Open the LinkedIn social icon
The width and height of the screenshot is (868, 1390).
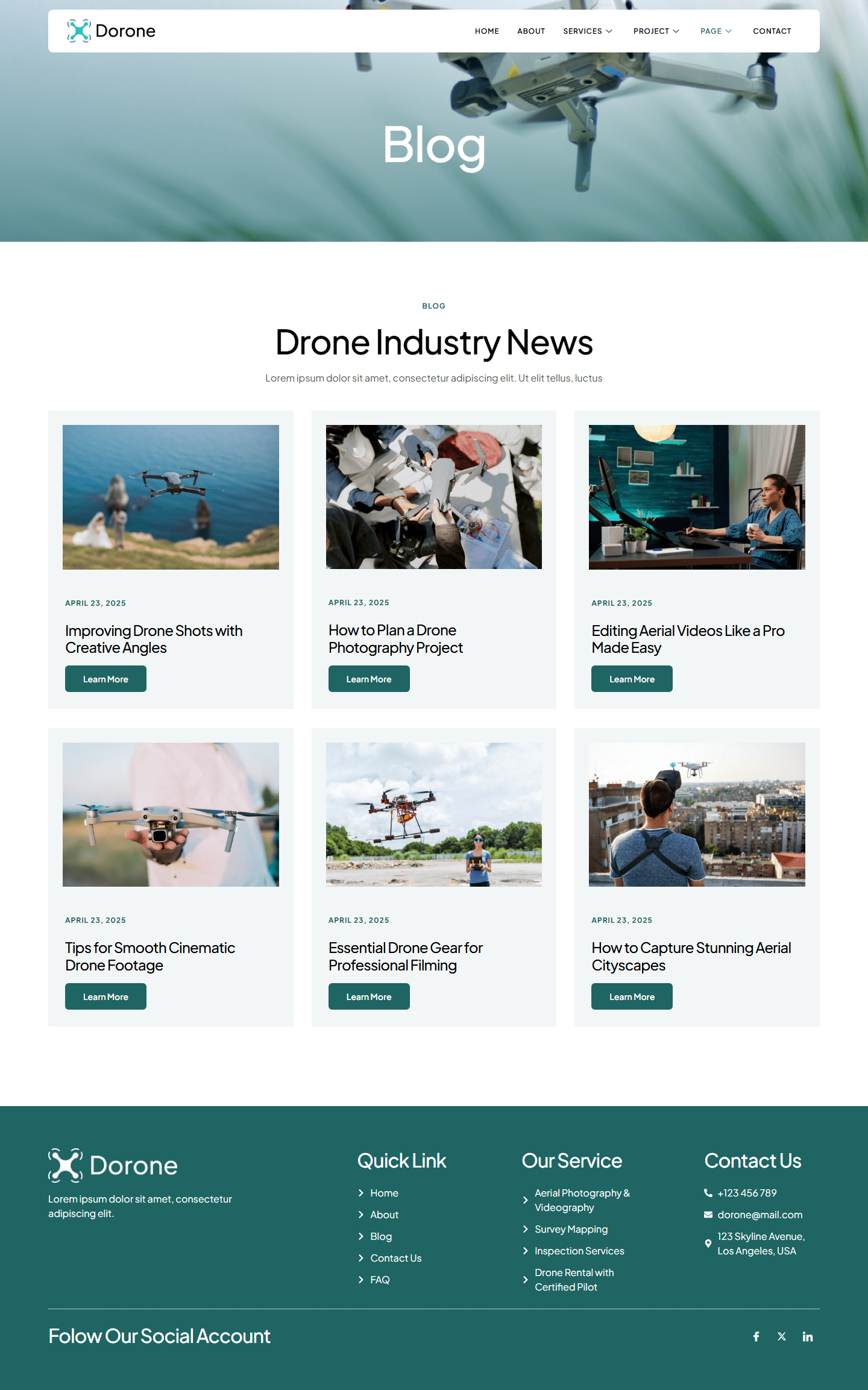[x=808, y=1336]
